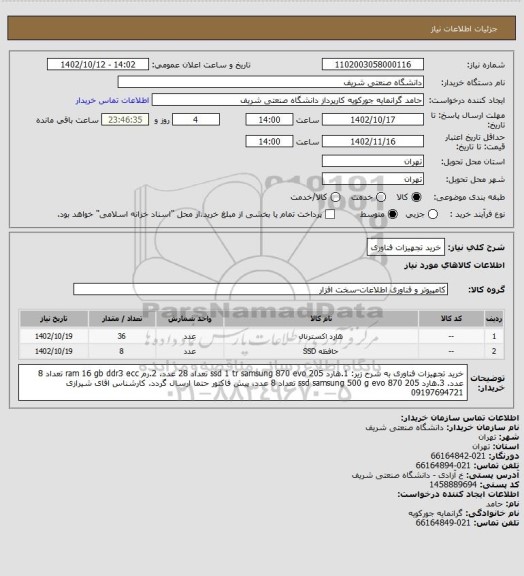
Task: Click the announcement date field 1402/10/12 - 14:02
Action: [98, 64]
